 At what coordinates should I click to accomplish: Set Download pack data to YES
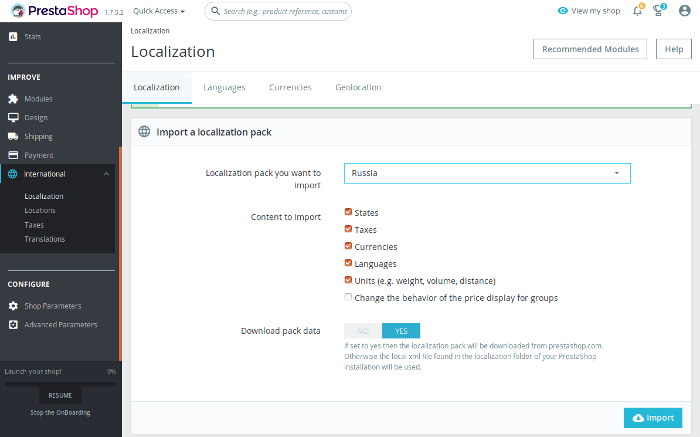401,331
